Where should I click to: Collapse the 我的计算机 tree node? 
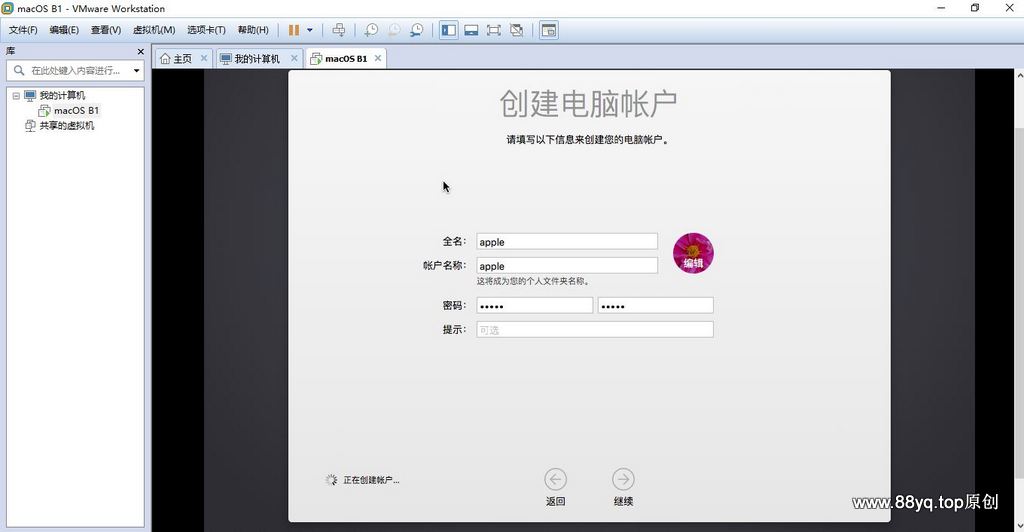click(16, 95)
